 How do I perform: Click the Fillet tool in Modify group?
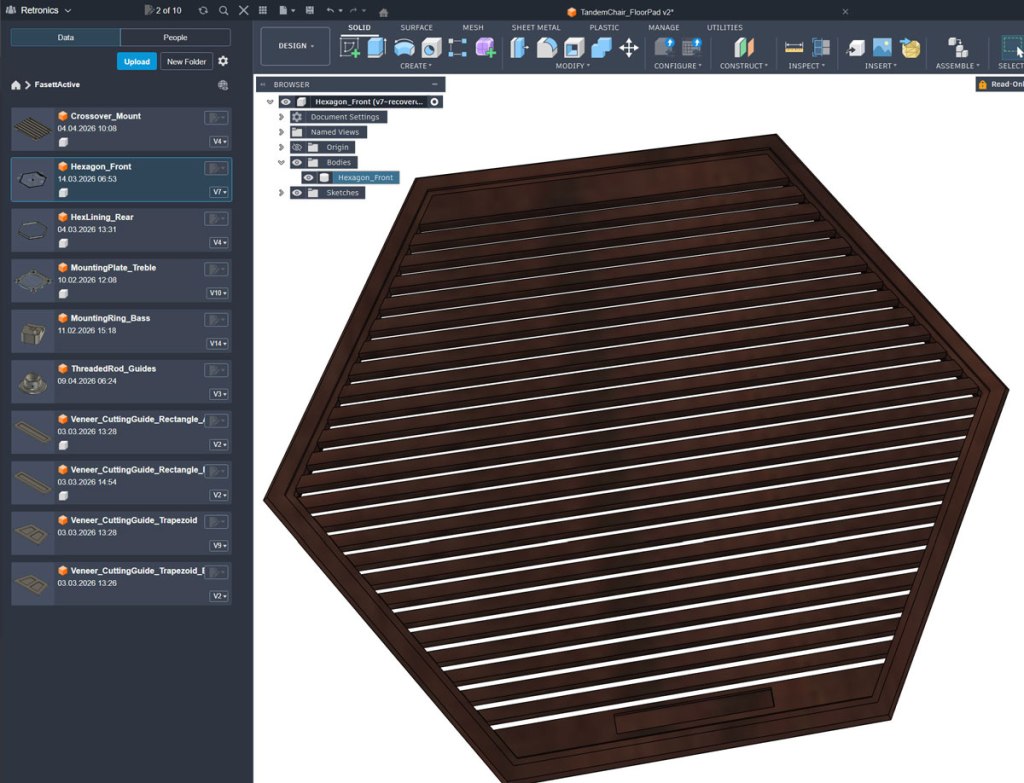[x=547, y=47]
